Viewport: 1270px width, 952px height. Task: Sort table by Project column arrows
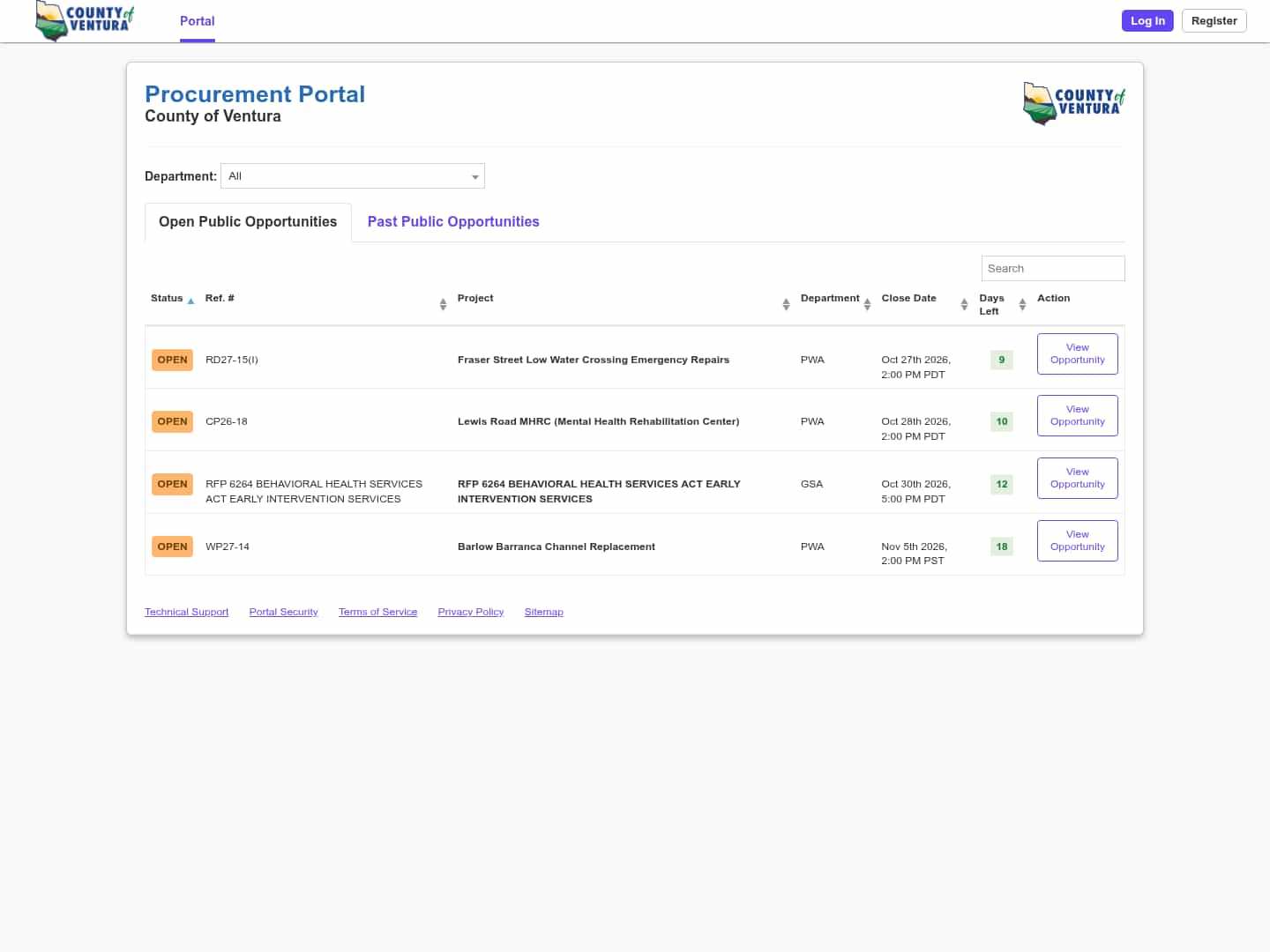click(x=786, y=304)
